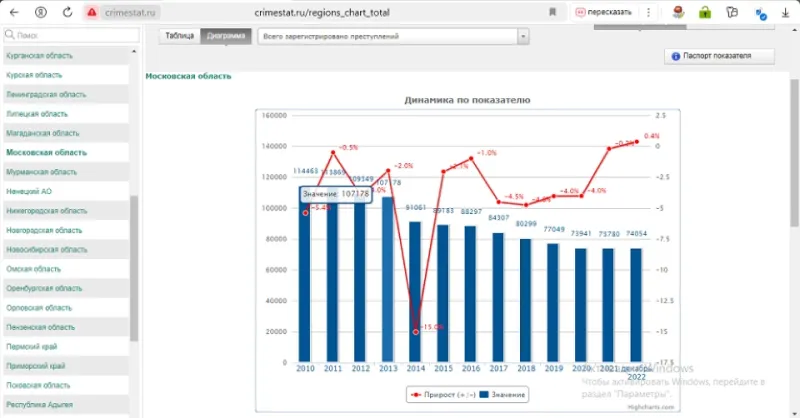The image size is (800, 418).
Task: Select the Диаграмма tab
Action: click(226, 36)
